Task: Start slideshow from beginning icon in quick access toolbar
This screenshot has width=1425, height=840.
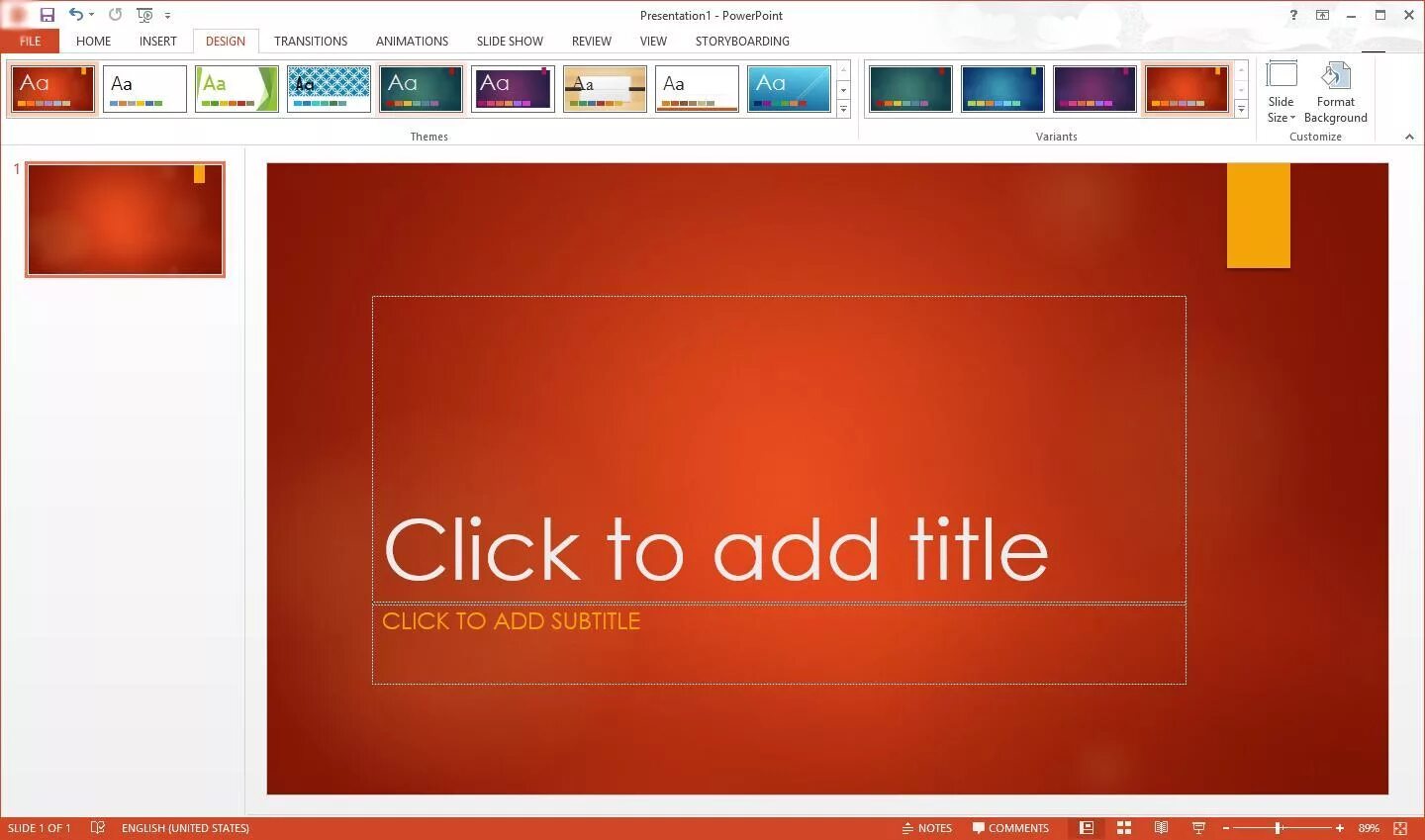Action: pos(144,15)
